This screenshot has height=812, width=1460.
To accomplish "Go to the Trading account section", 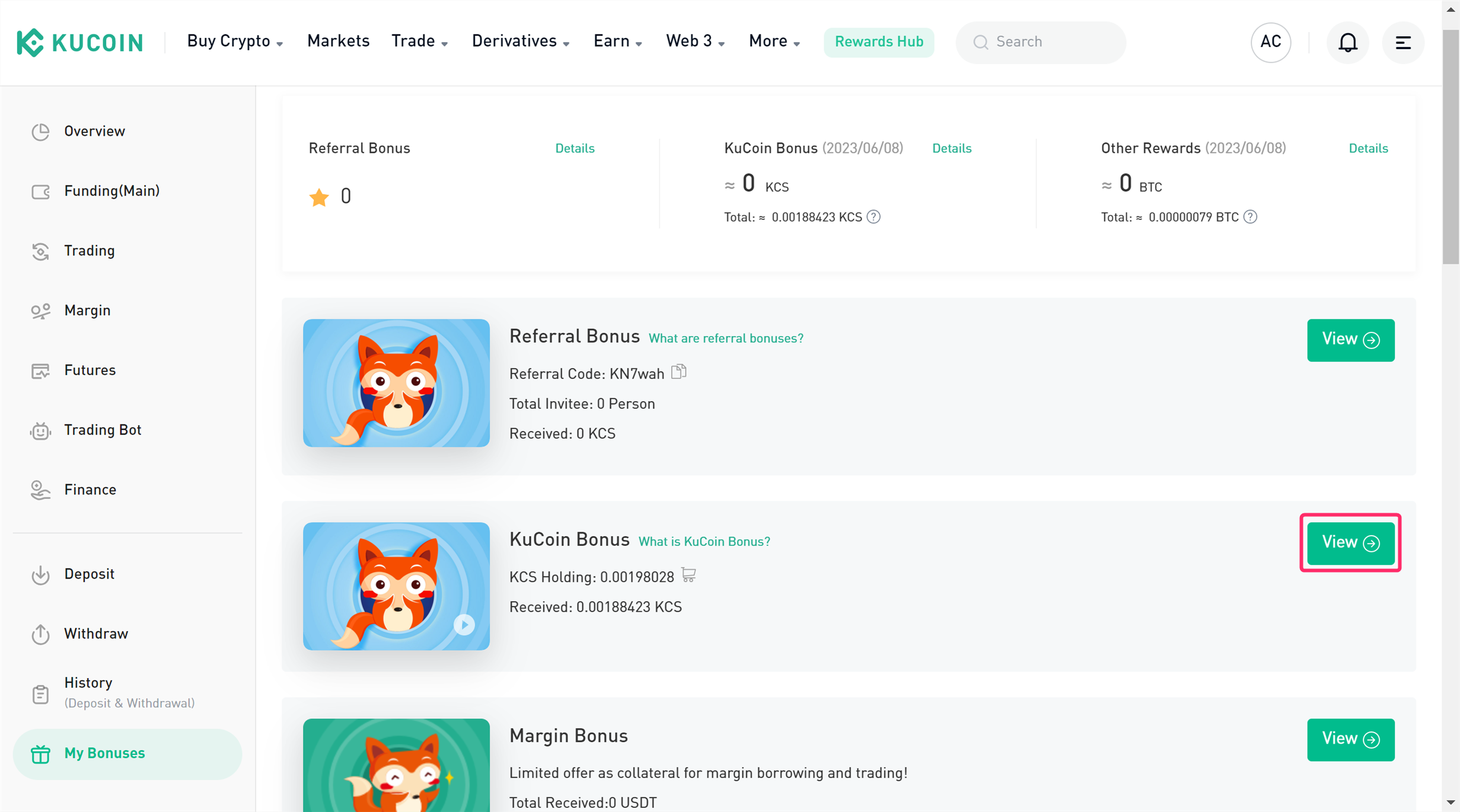I will (x=127, y=251).
